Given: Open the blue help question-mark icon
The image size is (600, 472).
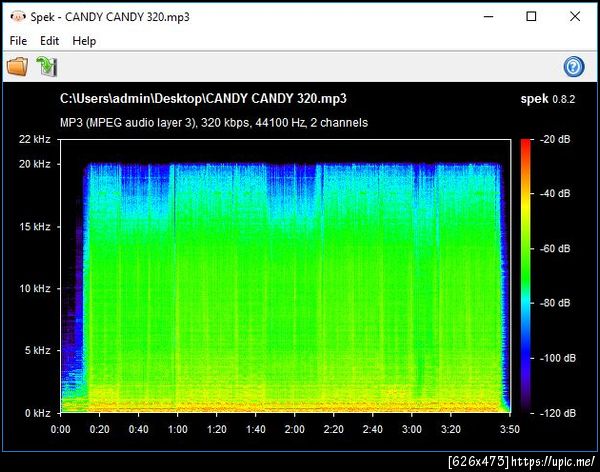Looking at the screenshot, I should tap(574, 67).
